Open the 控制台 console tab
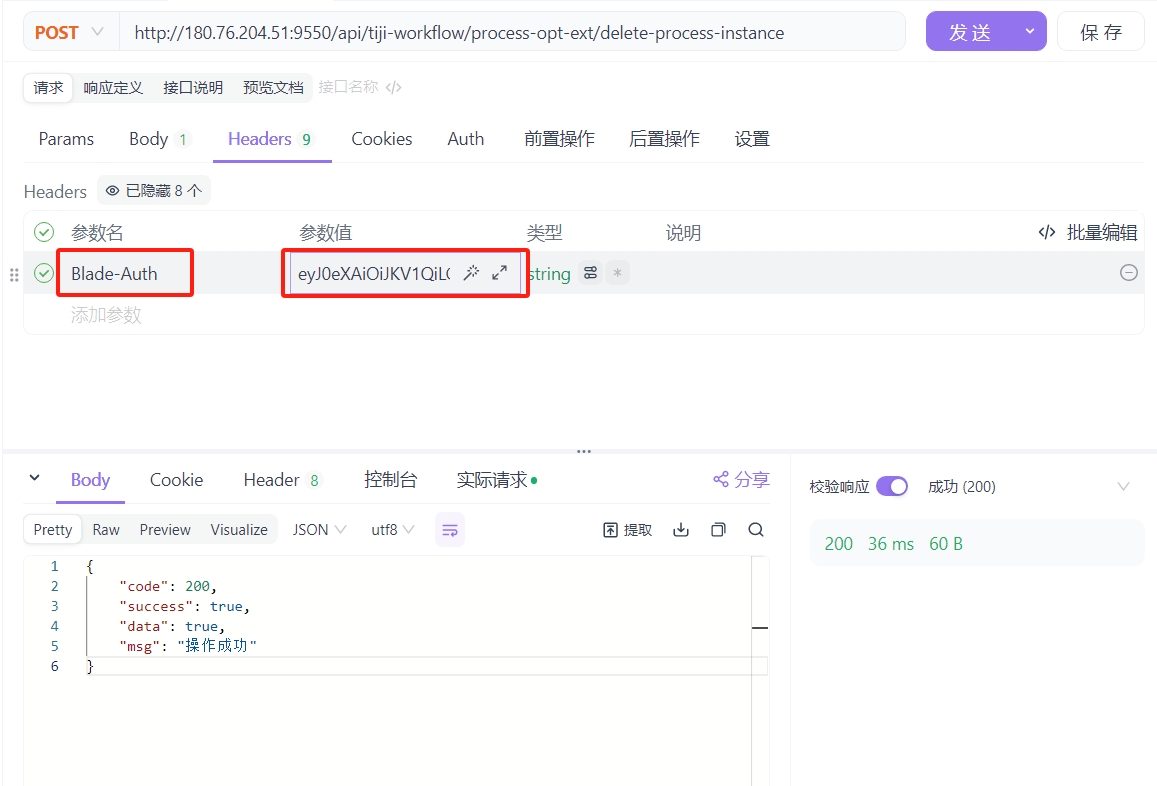The height and width of the screenshot is (786, 1157). [390, 480]
